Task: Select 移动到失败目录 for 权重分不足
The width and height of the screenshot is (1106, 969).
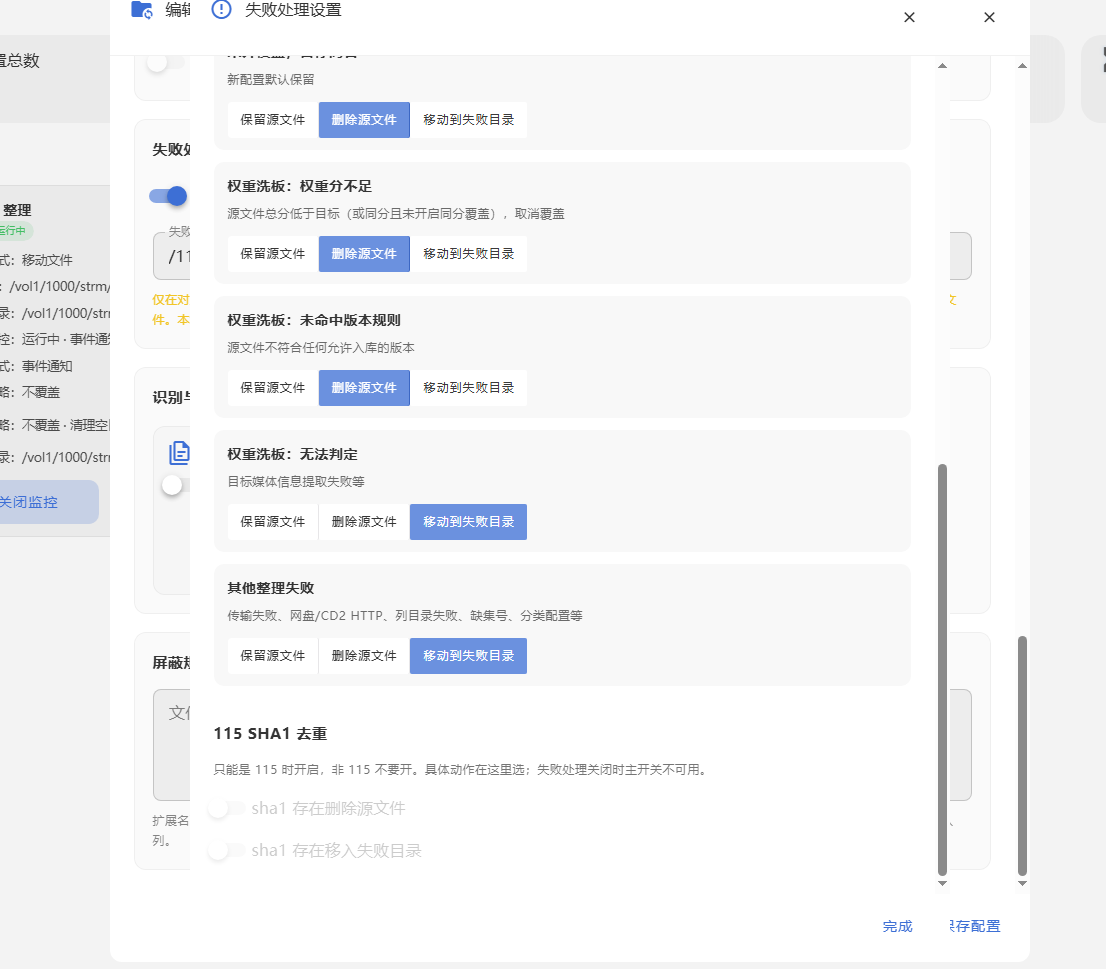Action: tap(468, 254)
